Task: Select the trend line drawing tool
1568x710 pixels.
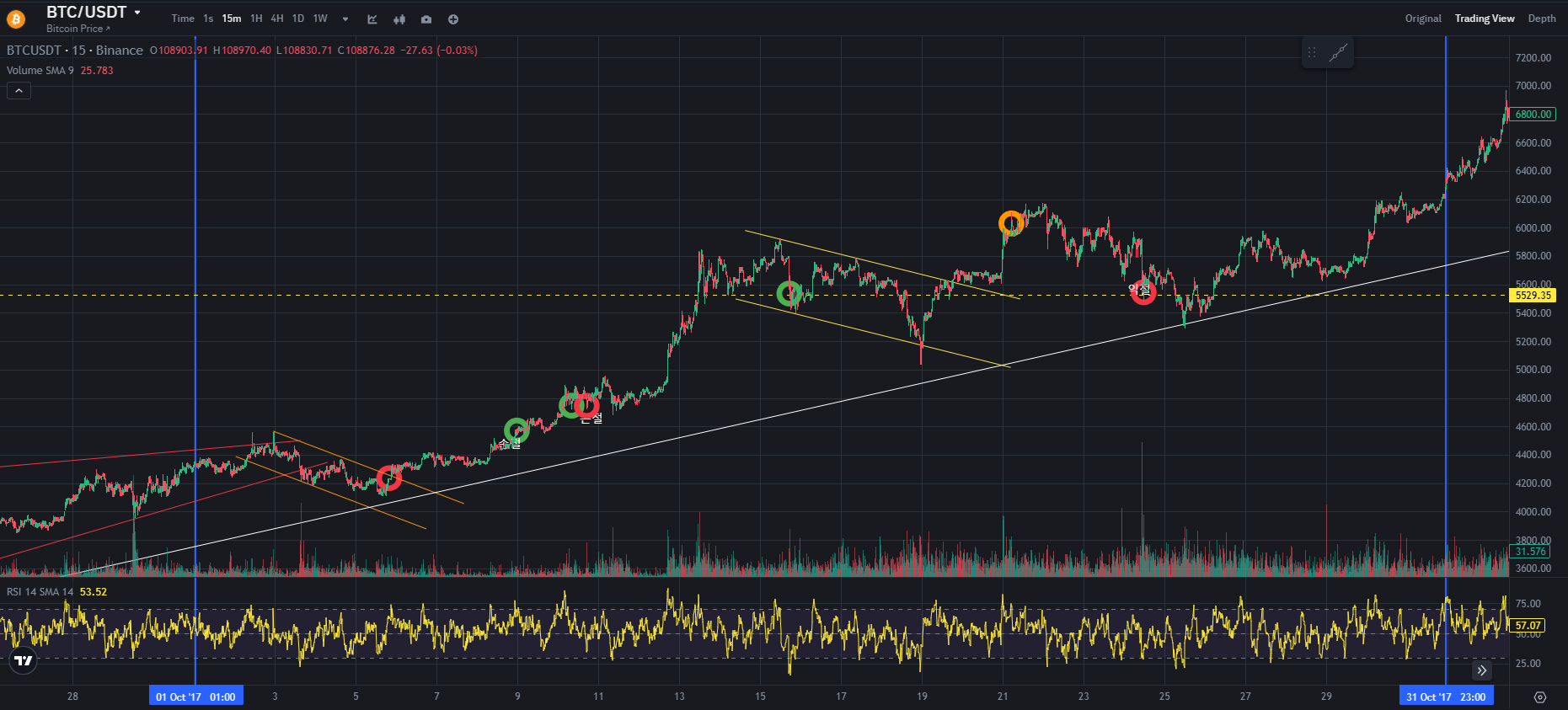Action: coord(1338,53)
